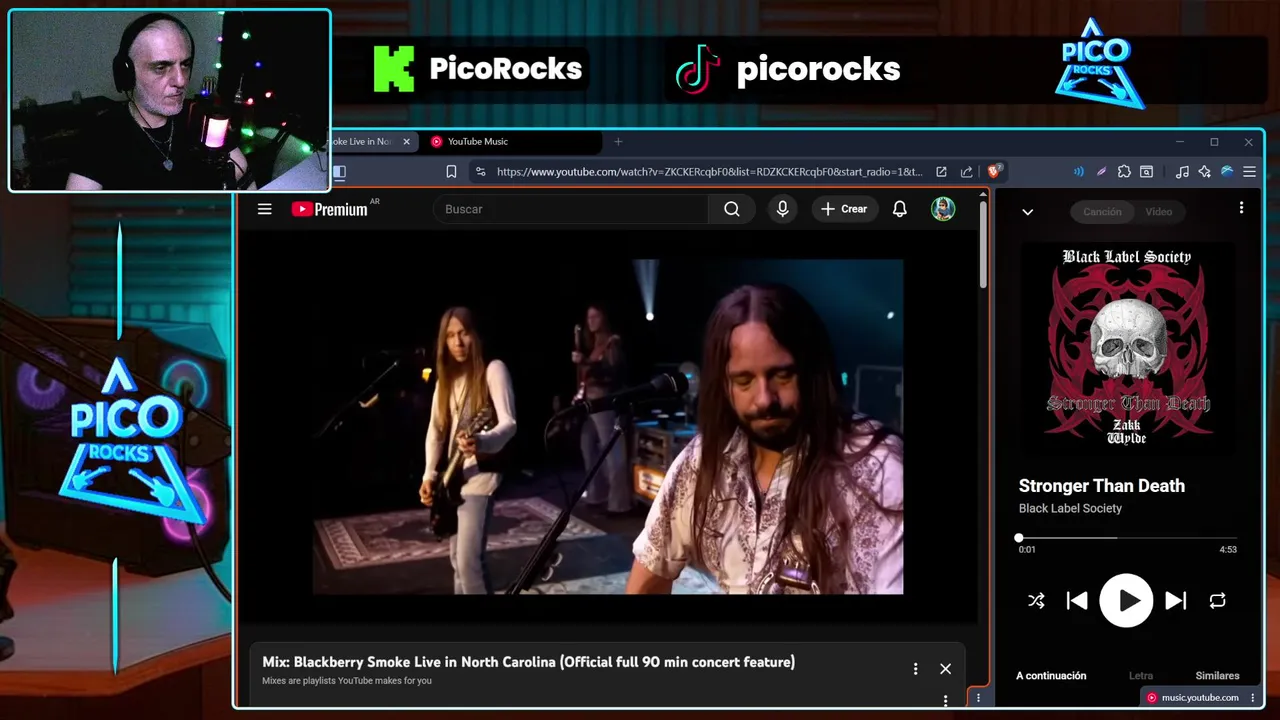Screen dimensions: 1280x720
Task: Collapse YouTube Music player with chevron
Action: [1027, 212]
